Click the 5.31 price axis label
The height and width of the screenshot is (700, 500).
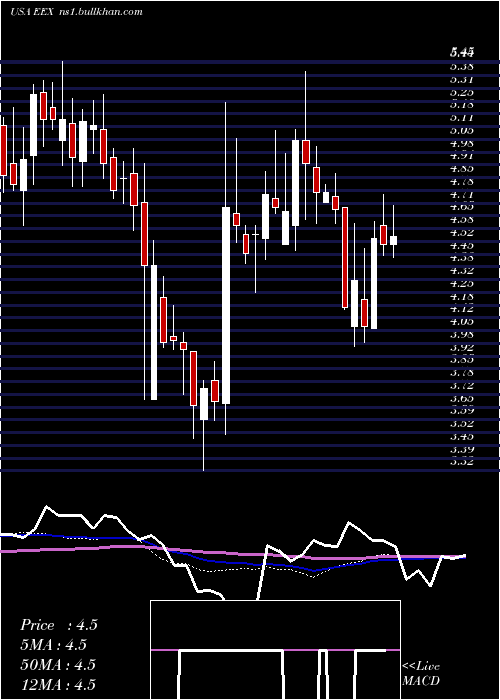462,79
